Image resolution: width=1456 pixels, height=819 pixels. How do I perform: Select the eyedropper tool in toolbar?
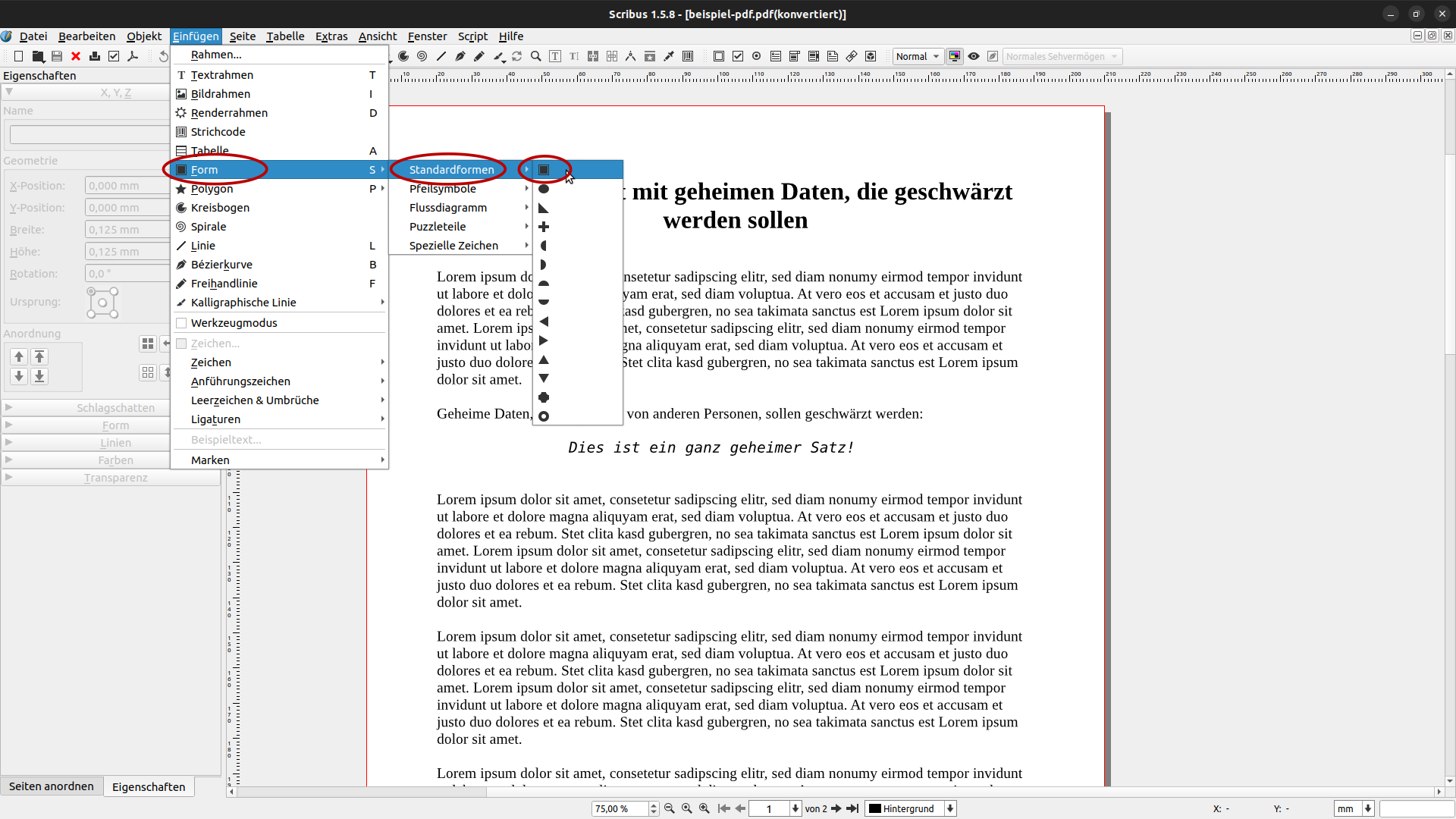[x=669, y=56]
